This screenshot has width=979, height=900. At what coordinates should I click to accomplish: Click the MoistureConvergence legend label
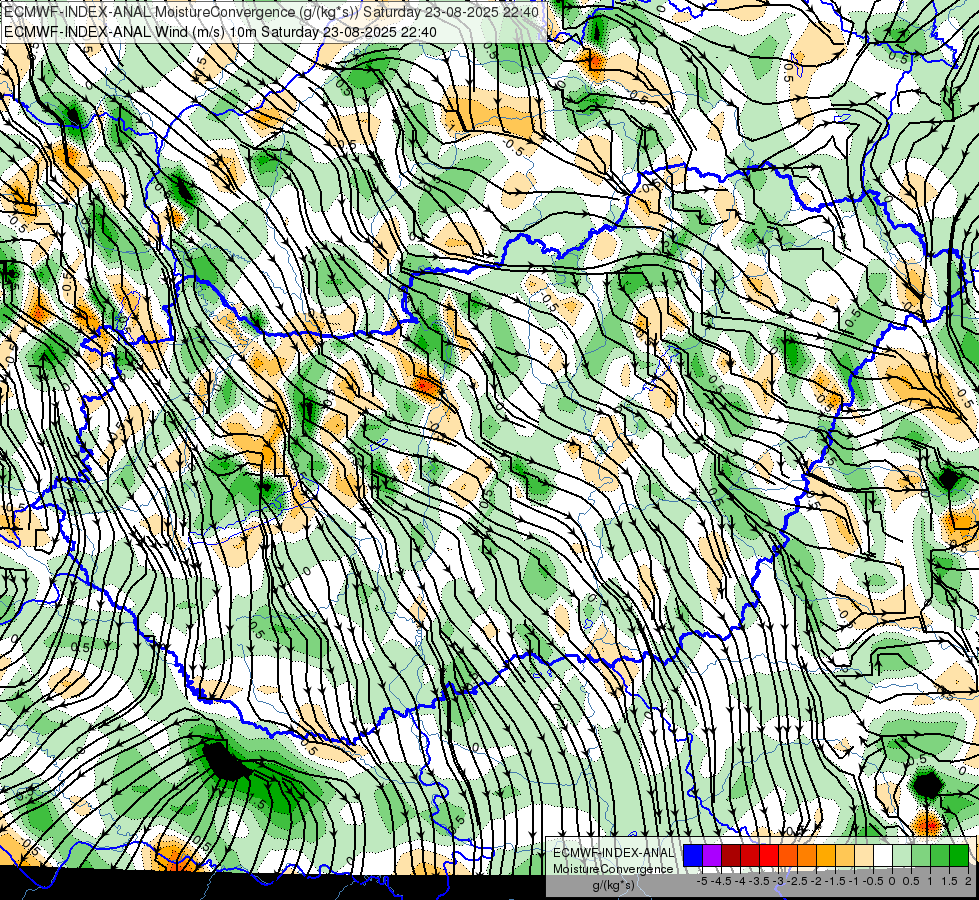(x=613, y=869)
